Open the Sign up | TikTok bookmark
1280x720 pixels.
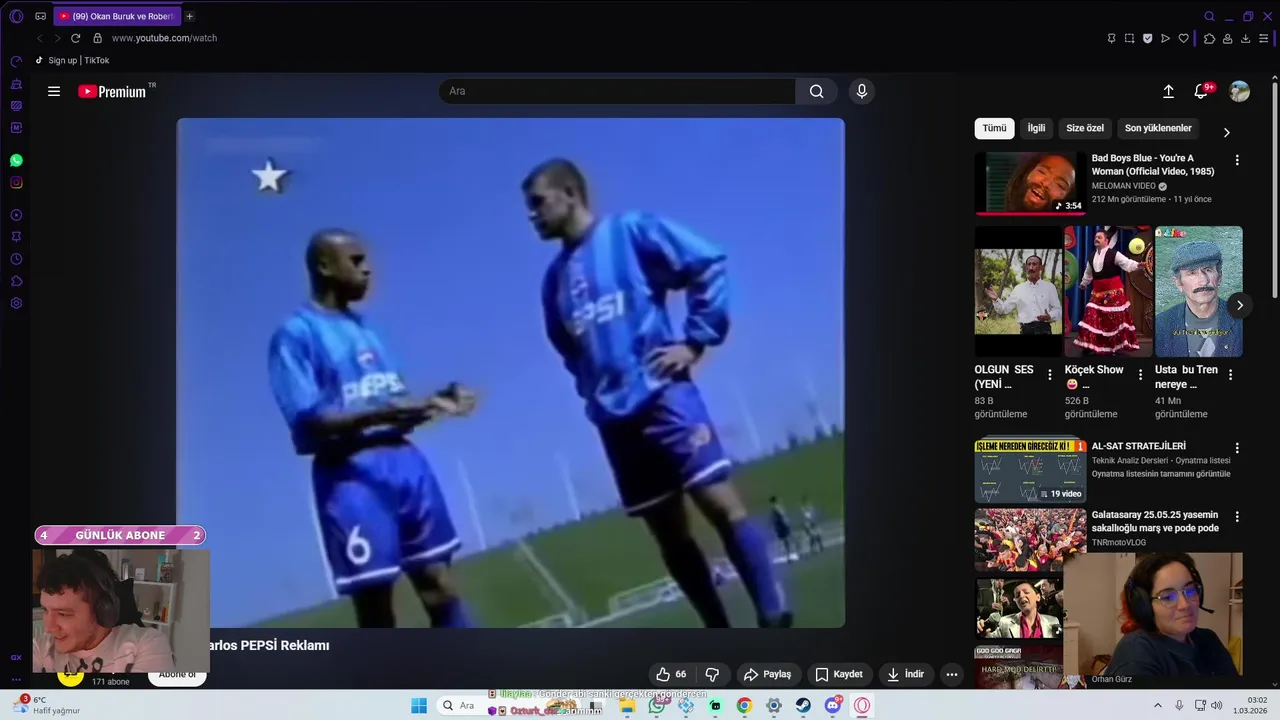click(72, 60)
